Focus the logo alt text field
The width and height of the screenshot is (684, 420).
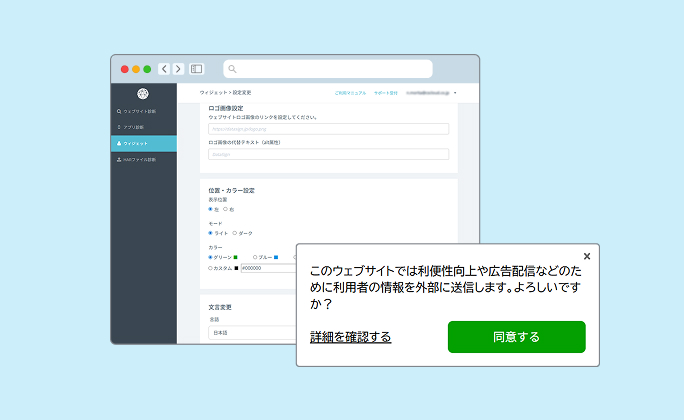328,154
